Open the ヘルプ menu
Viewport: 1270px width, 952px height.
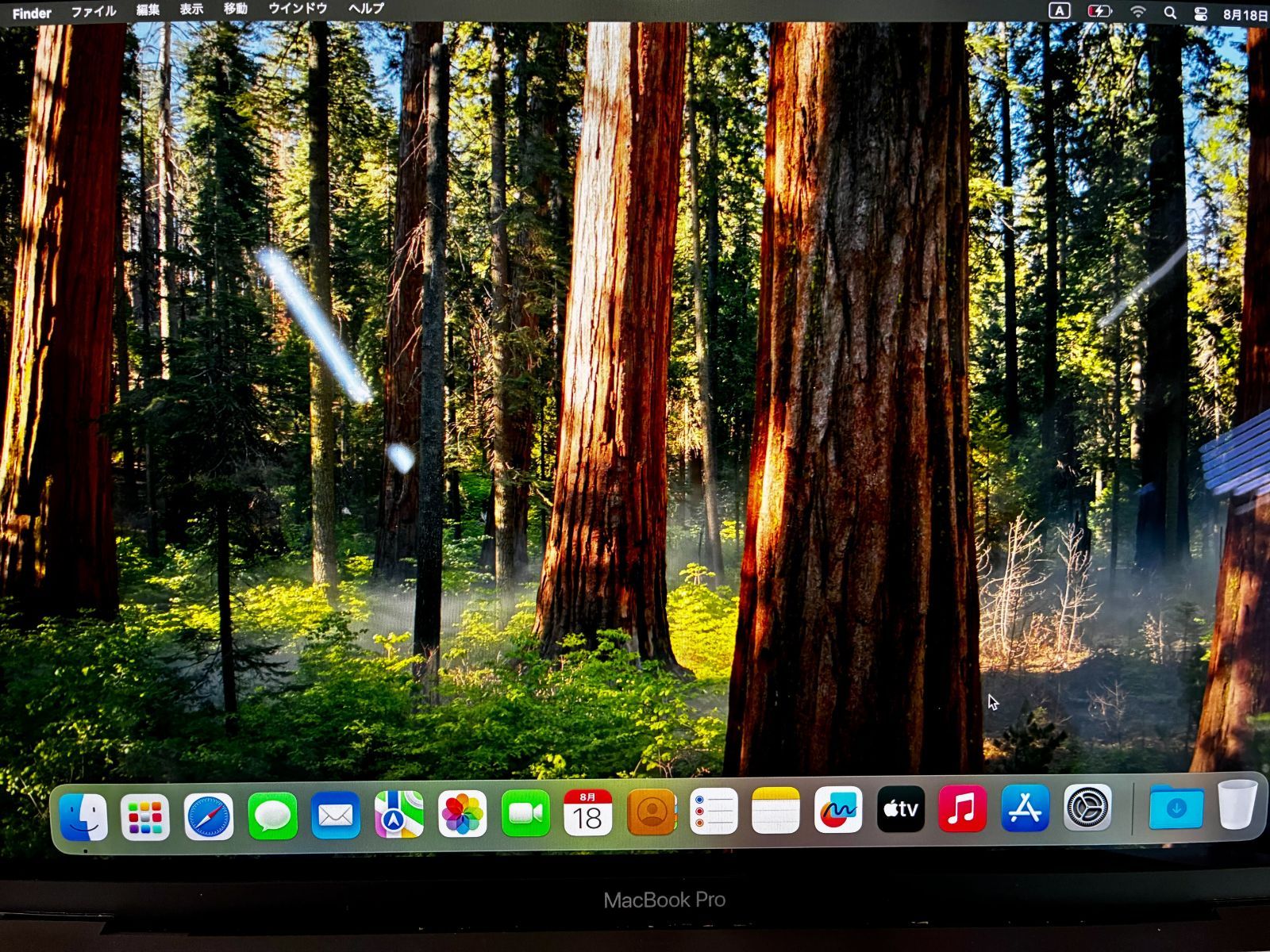366,9
